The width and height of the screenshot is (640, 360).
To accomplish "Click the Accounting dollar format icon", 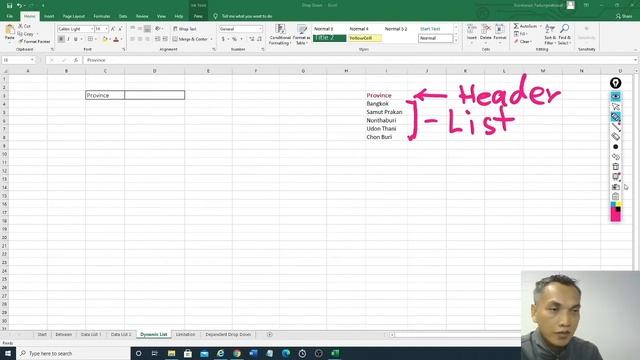I will (x=223, y=39).
